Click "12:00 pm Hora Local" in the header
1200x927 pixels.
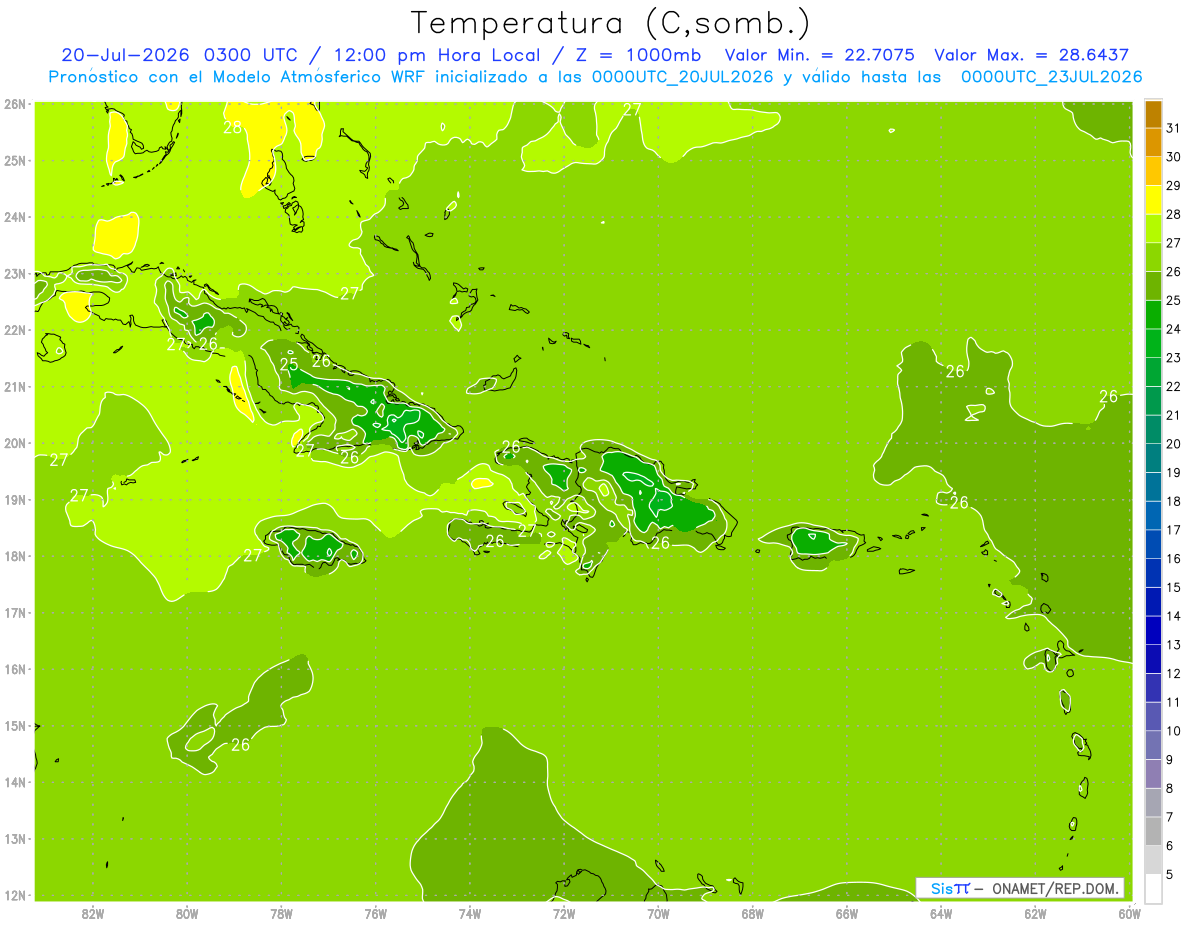pos(439,56)
